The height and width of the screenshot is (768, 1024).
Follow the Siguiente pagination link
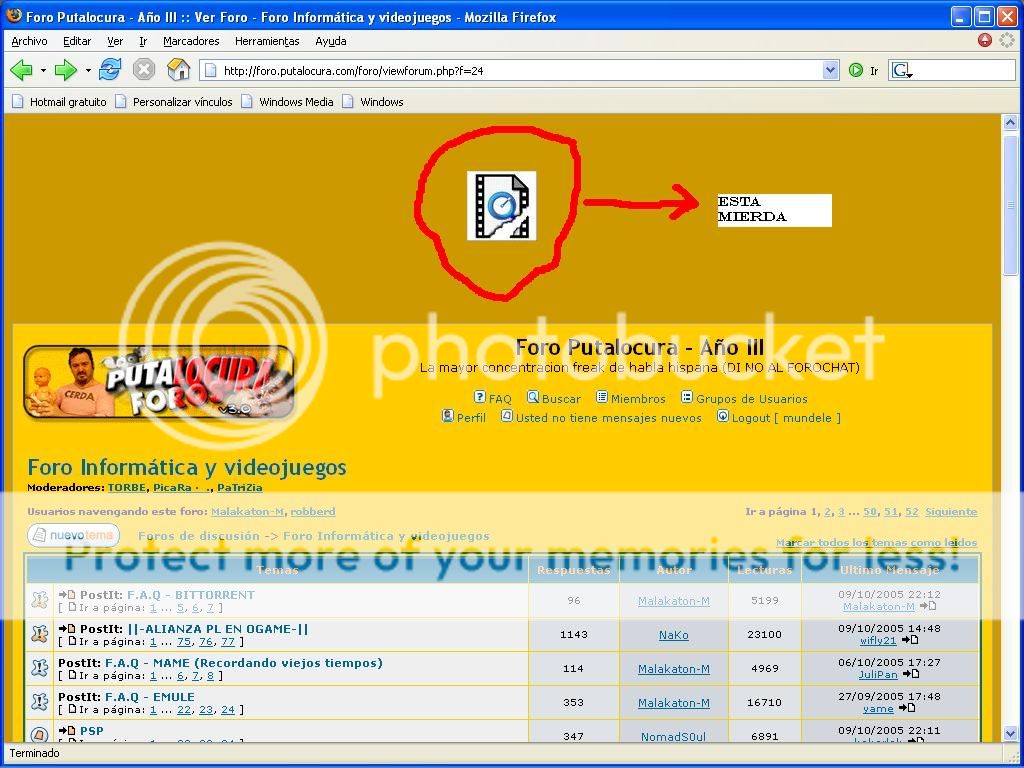[951, 511]
